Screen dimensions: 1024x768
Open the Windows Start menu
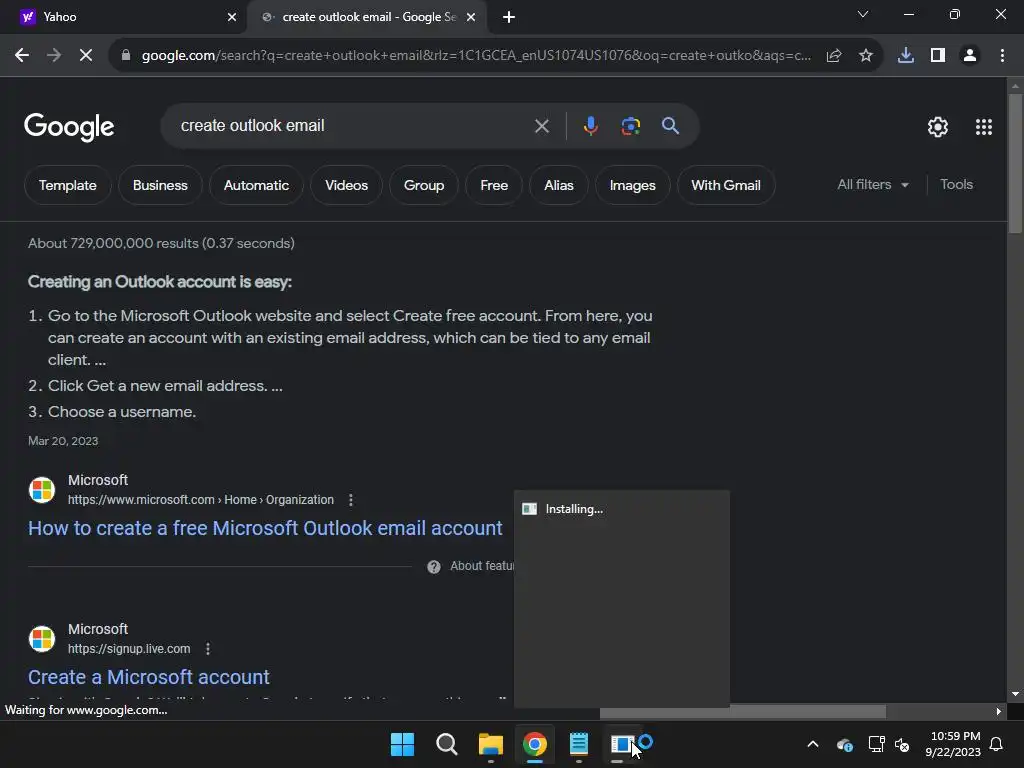tap(402, 744)
